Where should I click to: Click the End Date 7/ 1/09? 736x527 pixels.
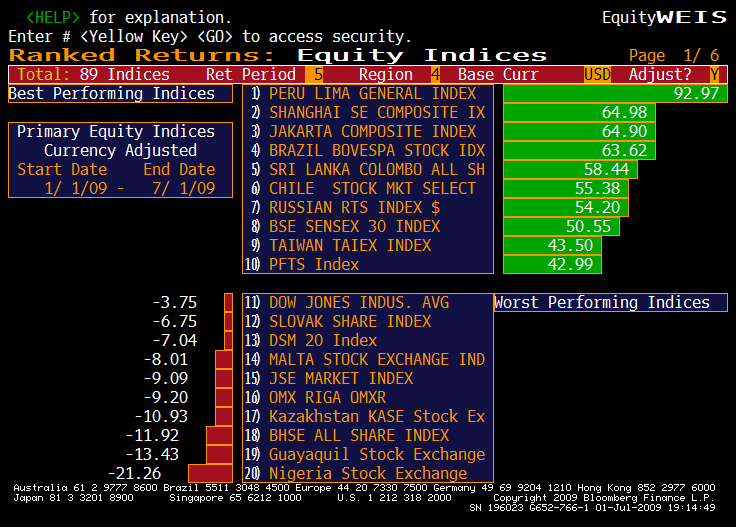183,189
